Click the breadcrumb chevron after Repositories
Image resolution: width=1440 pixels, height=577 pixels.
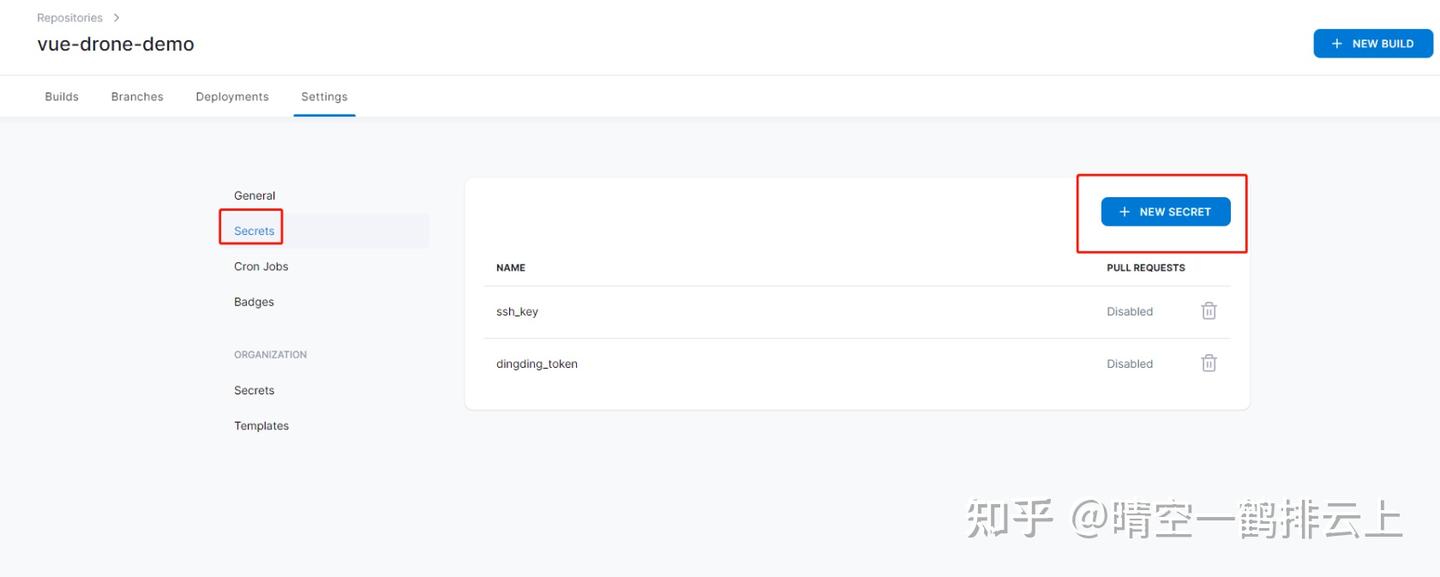(x=116, y=17)
